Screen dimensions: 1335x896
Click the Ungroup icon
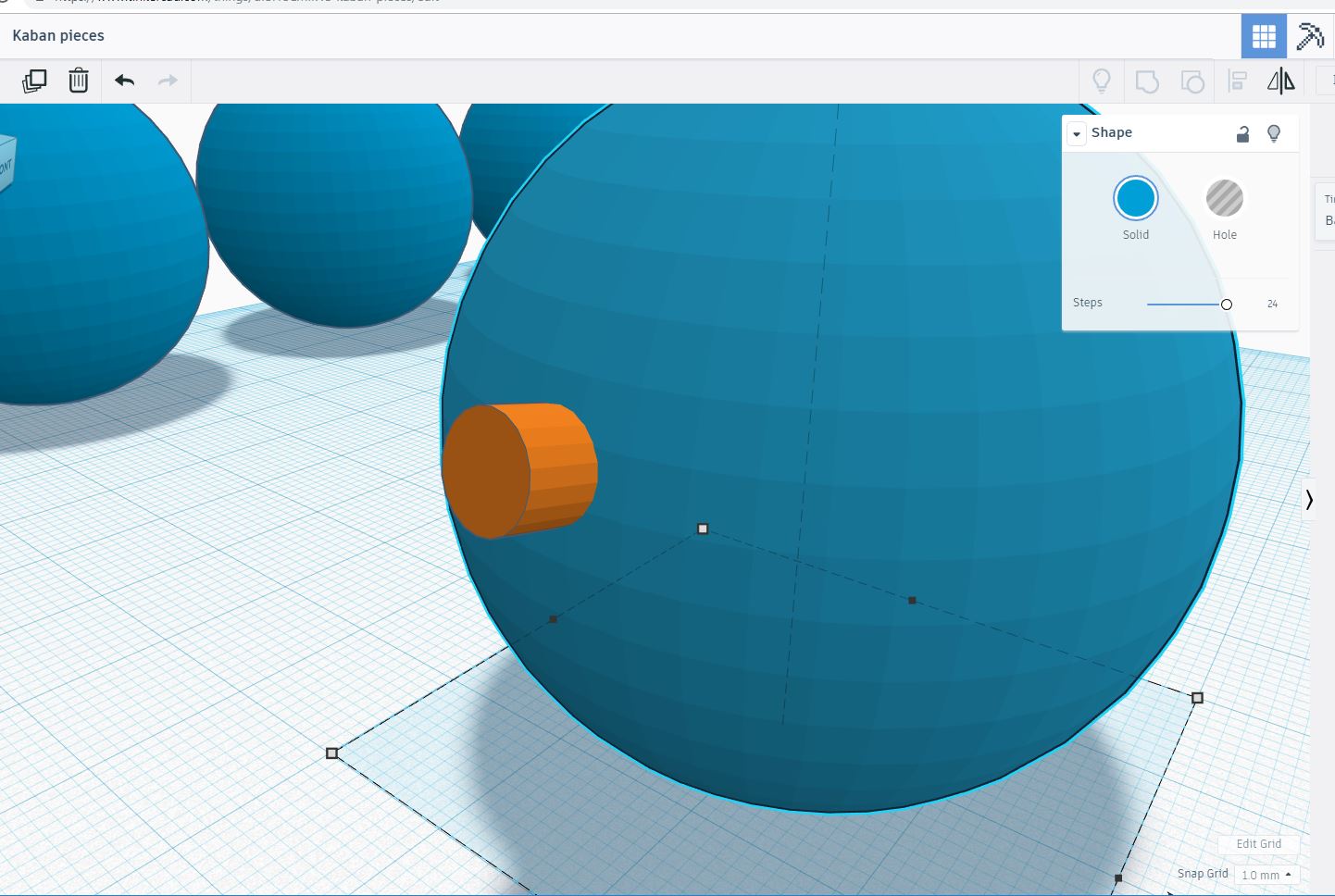click(x=1192, y=81)
